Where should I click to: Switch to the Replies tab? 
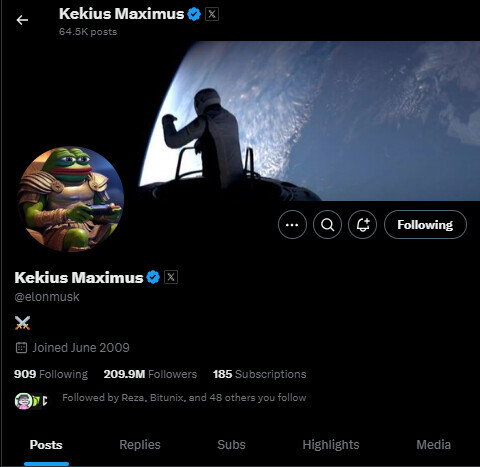140,445
